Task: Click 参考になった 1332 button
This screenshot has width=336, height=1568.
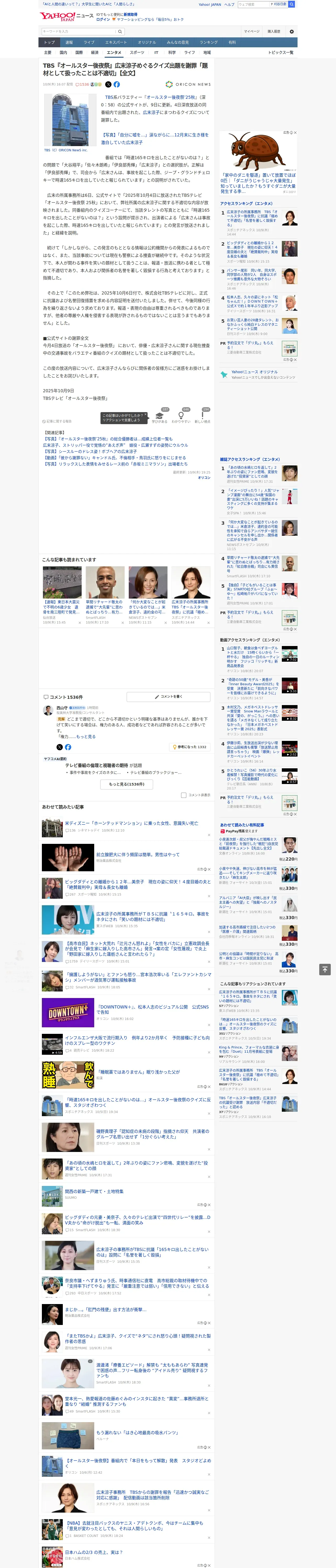Action: 190,746
